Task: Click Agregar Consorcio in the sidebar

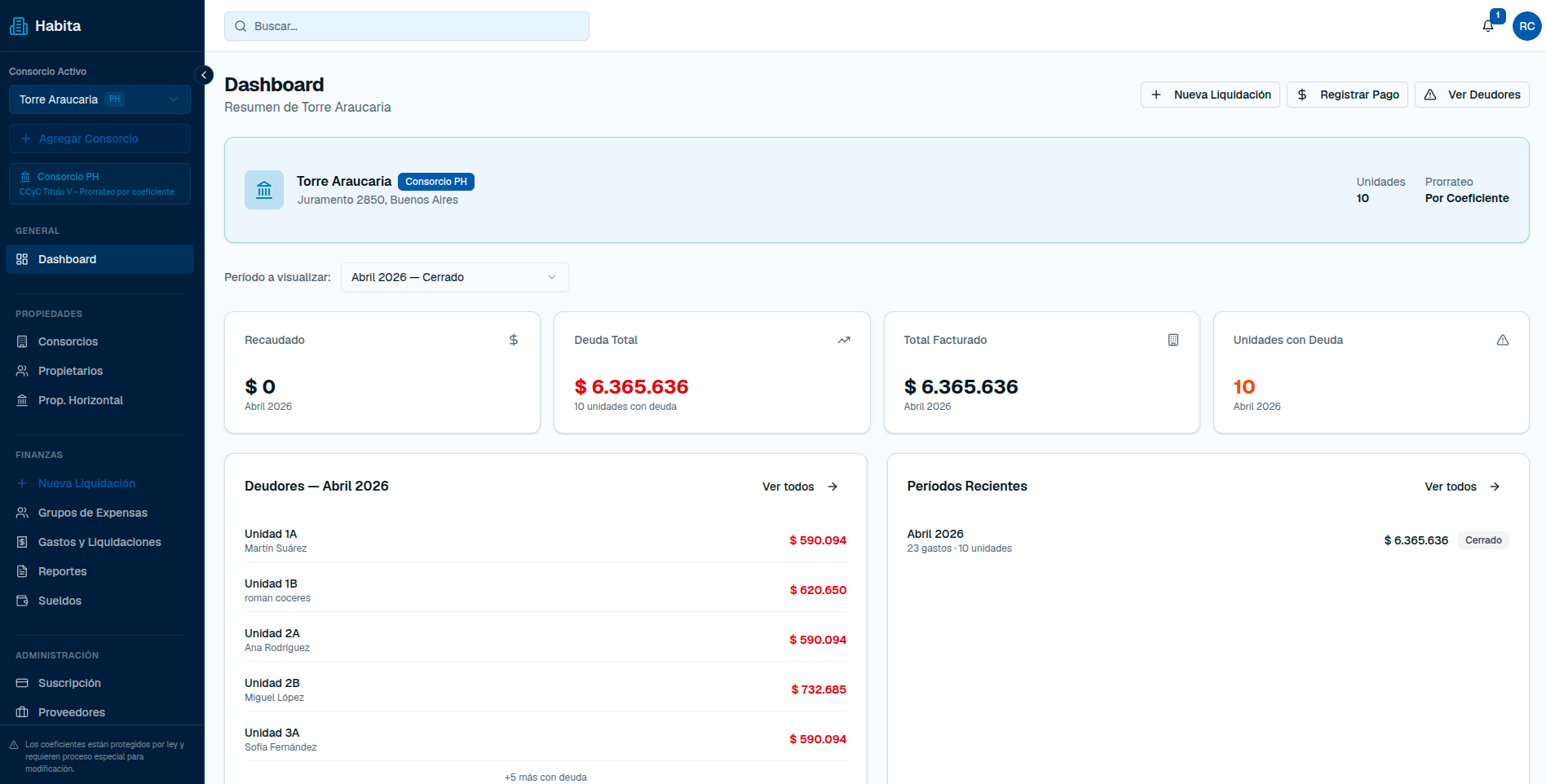Action: coord(99,139)
